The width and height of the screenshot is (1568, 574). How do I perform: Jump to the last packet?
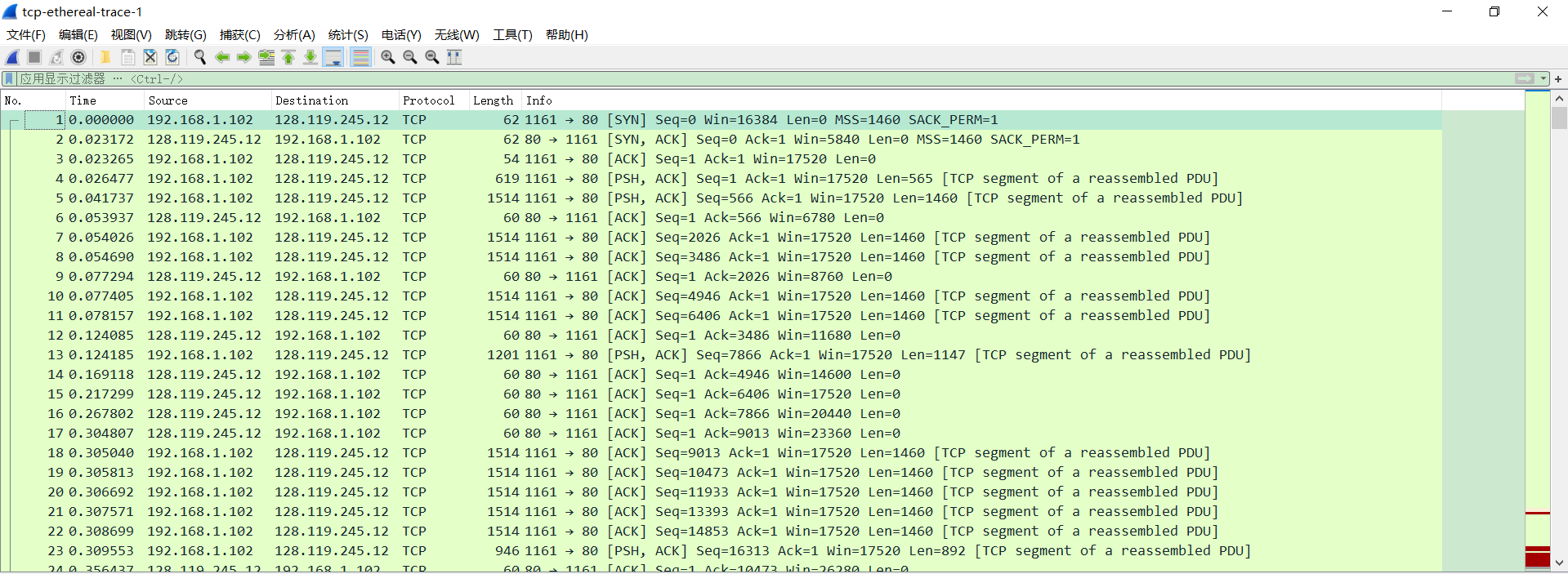pos(310,57)
